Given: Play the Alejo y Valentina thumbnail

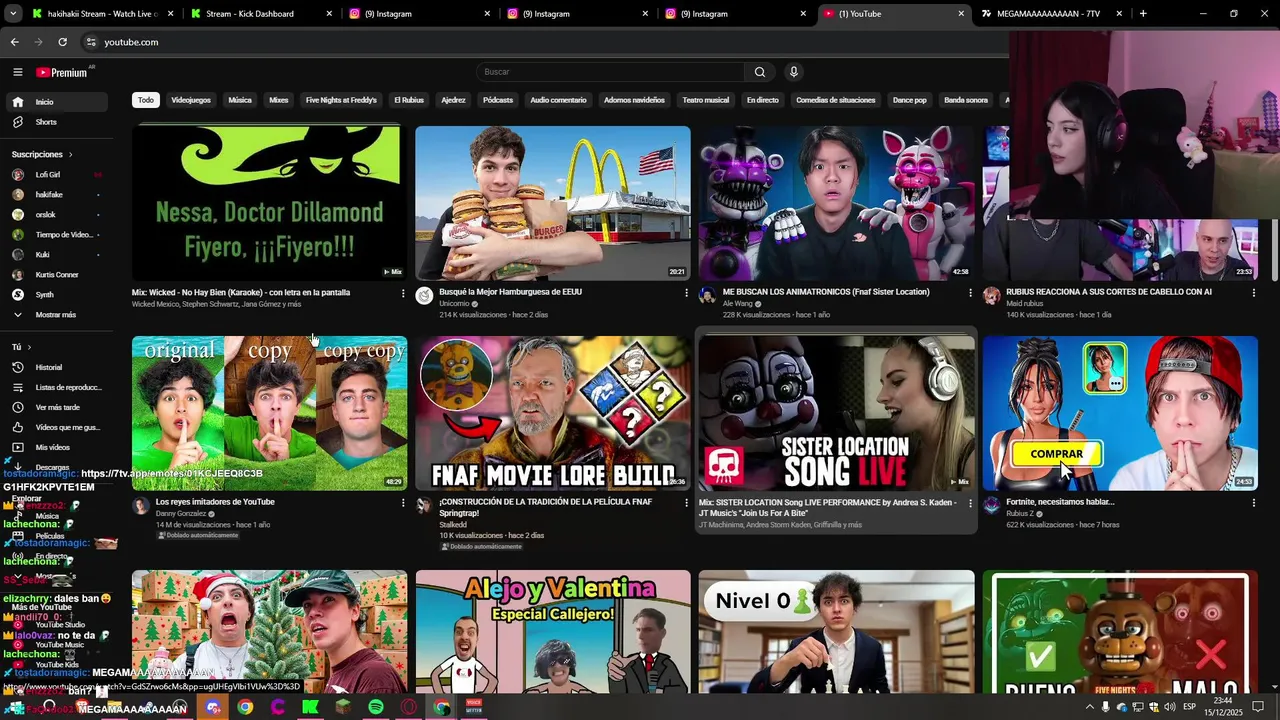Looking at the screenshot, I should pyautogui.click(x=553, y=632).
